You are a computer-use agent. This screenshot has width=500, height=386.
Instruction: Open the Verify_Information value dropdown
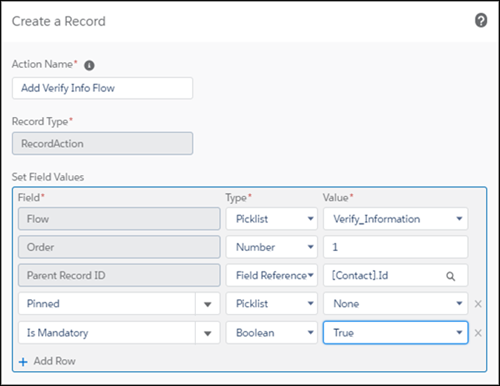coord(396,219)
